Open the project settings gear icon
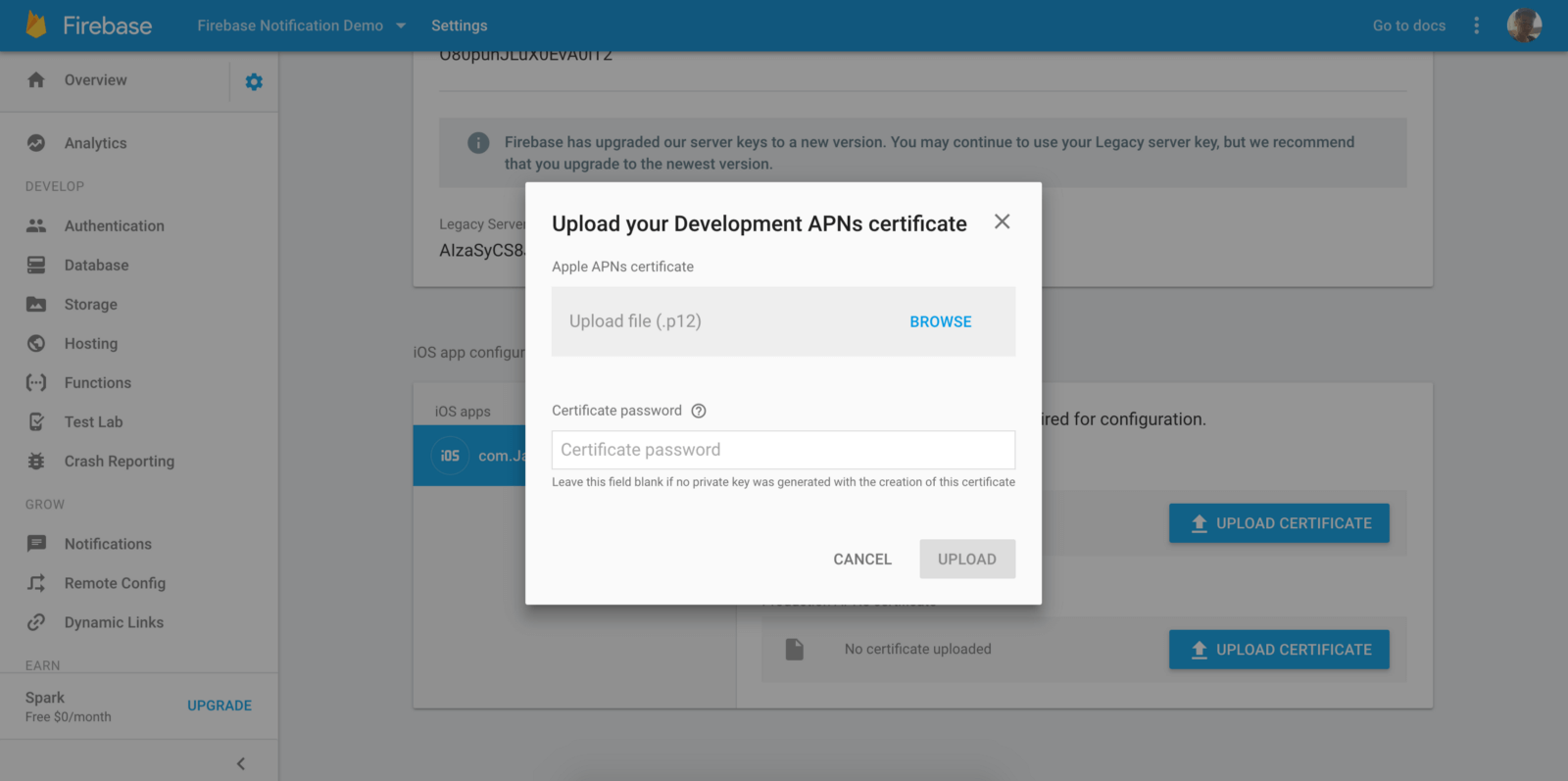The image size is (1568, 781). pos(254,81)
